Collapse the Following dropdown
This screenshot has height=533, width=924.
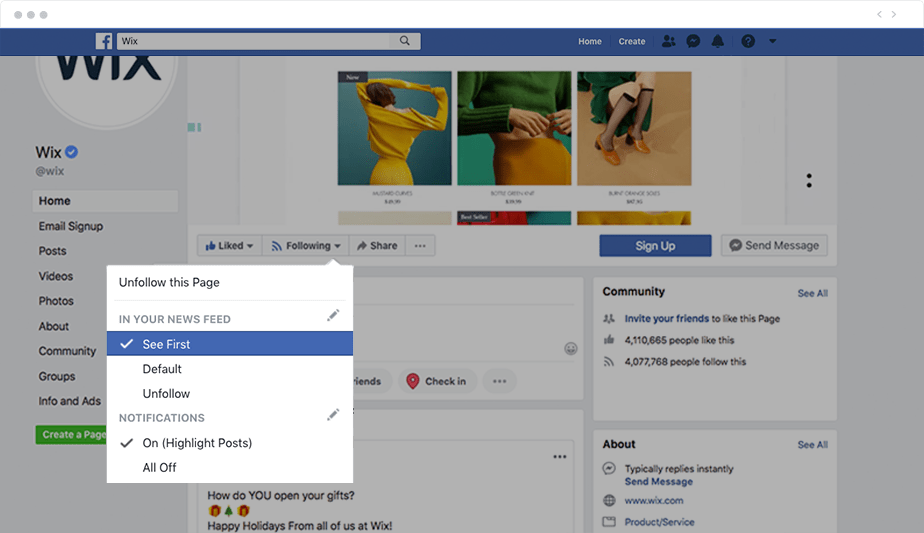tap(306, 246)
